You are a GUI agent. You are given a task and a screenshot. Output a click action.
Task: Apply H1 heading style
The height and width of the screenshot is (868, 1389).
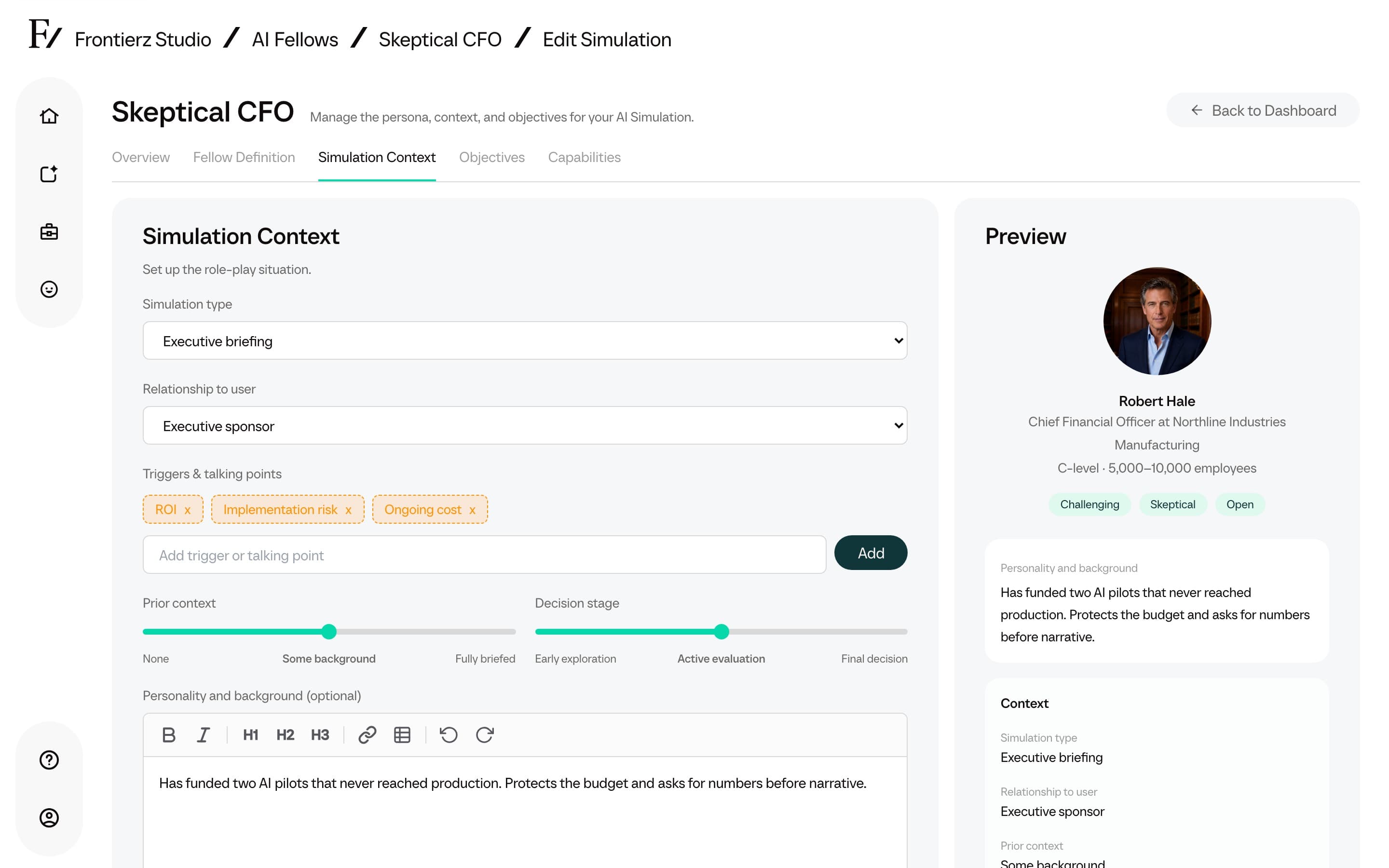point(250,735)
